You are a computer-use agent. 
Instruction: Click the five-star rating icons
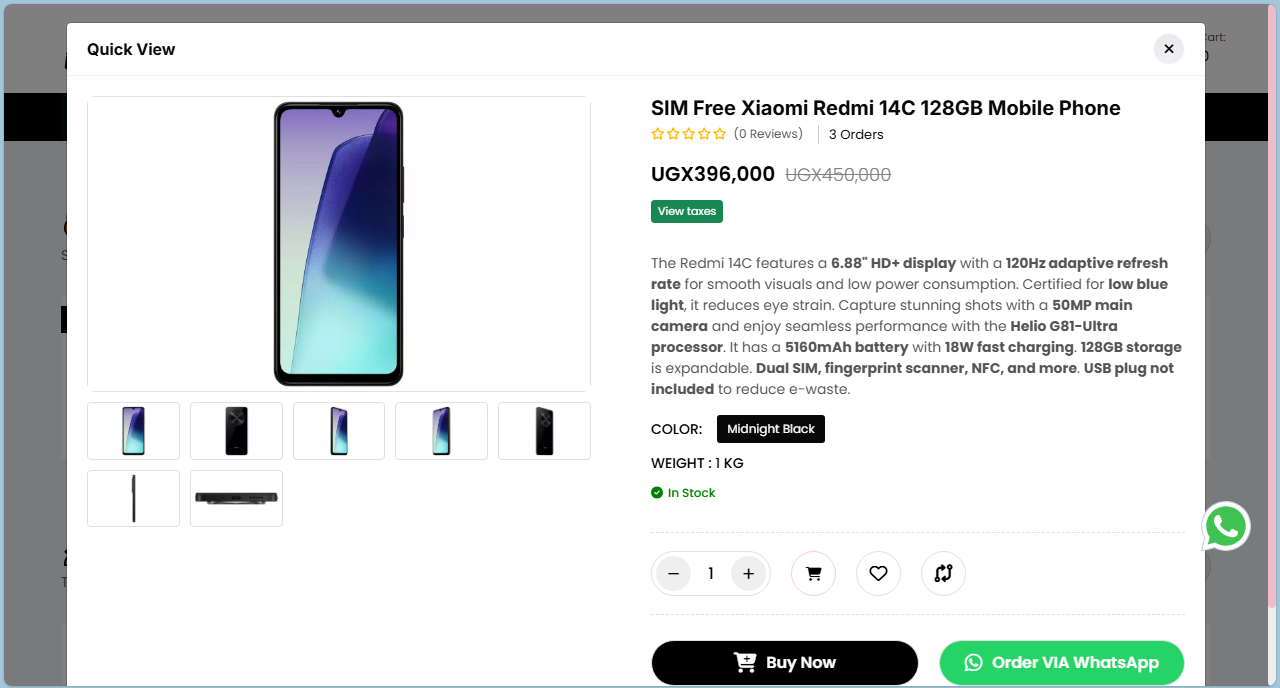click(x=689, y=134)
